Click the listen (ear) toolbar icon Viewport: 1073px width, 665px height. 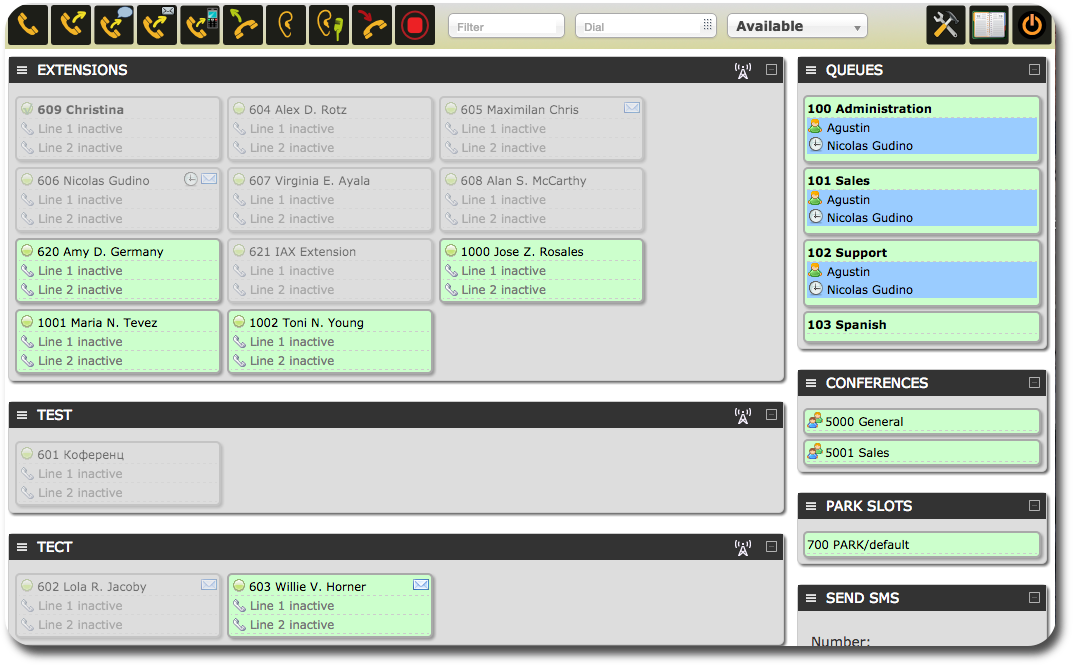(x=286, y=26)
